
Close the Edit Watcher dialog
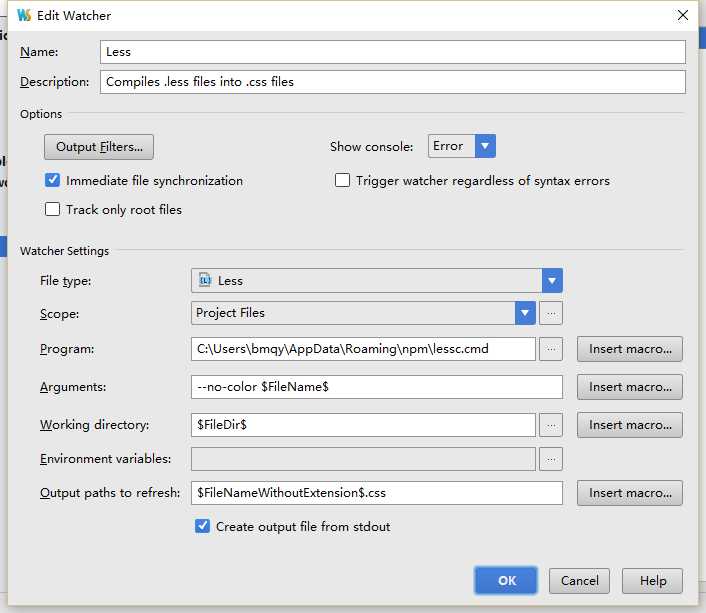click(x=683, y=15)
